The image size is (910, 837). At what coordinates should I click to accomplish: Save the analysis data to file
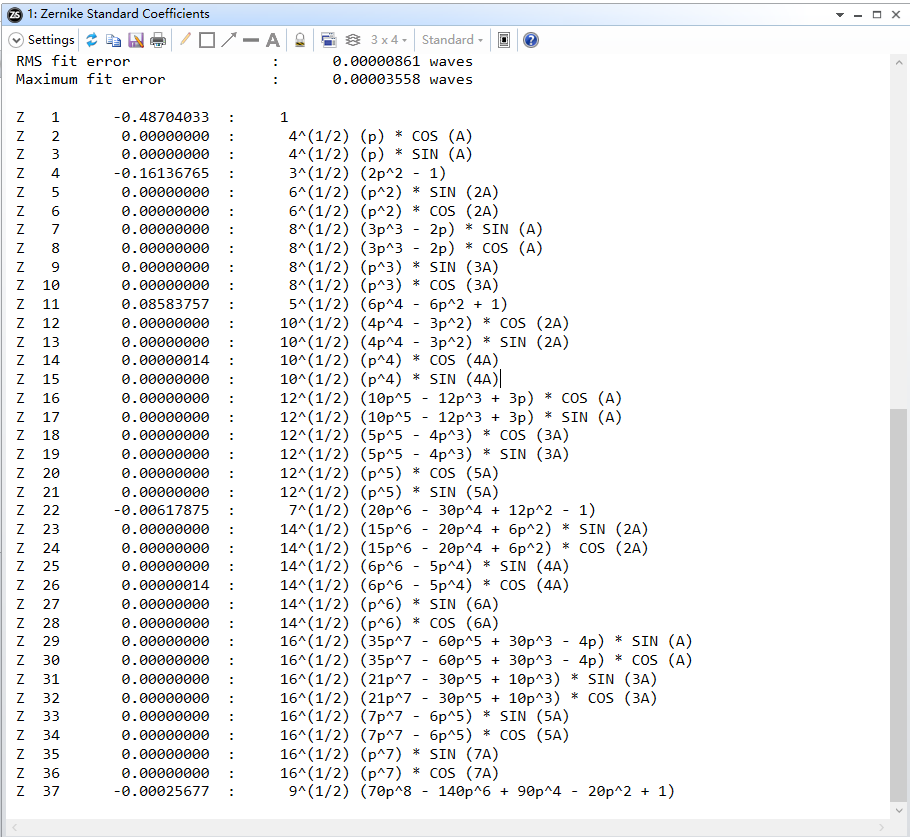[x=136, y=40]
